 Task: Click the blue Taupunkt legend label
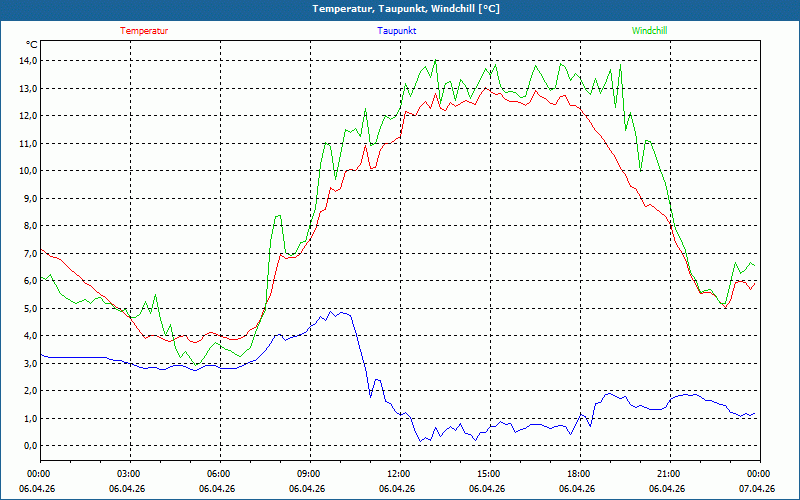pos(397,31)
